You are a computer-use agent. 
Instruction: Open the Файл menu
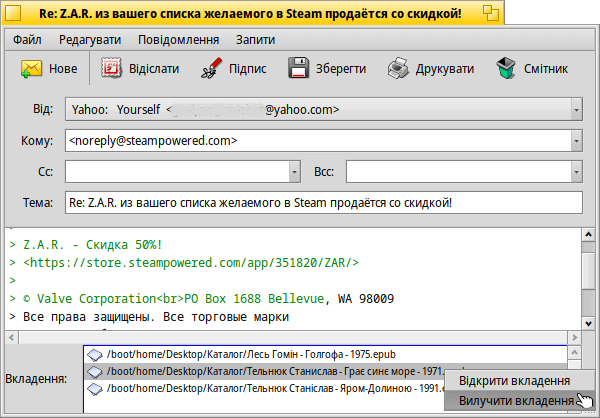point(27,39)
